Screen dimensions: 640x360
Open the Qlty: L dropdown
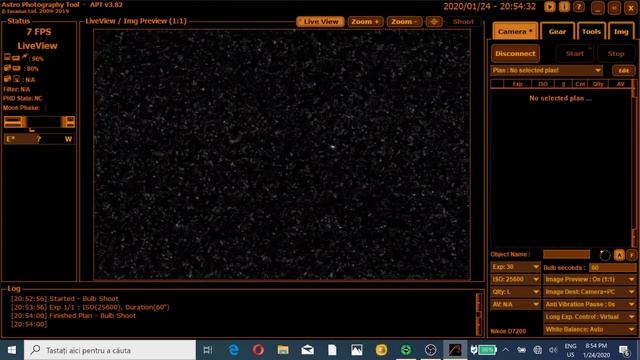tap(515, 292)
